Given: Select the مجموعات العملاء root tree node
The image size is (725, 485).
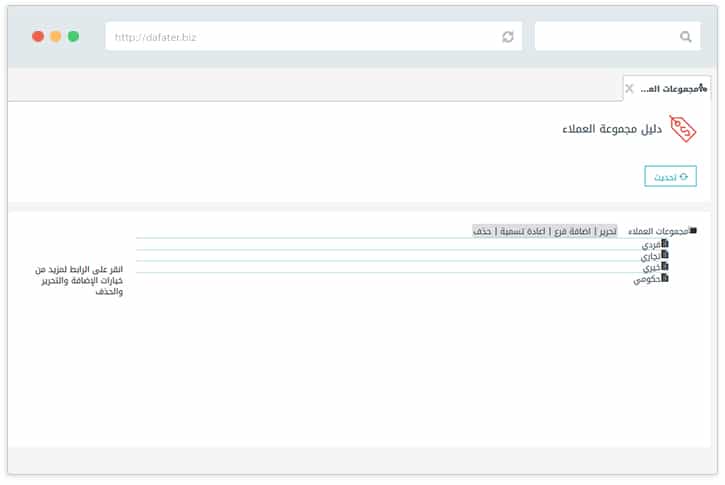Looking at the screenshot, I should point(658,231).
